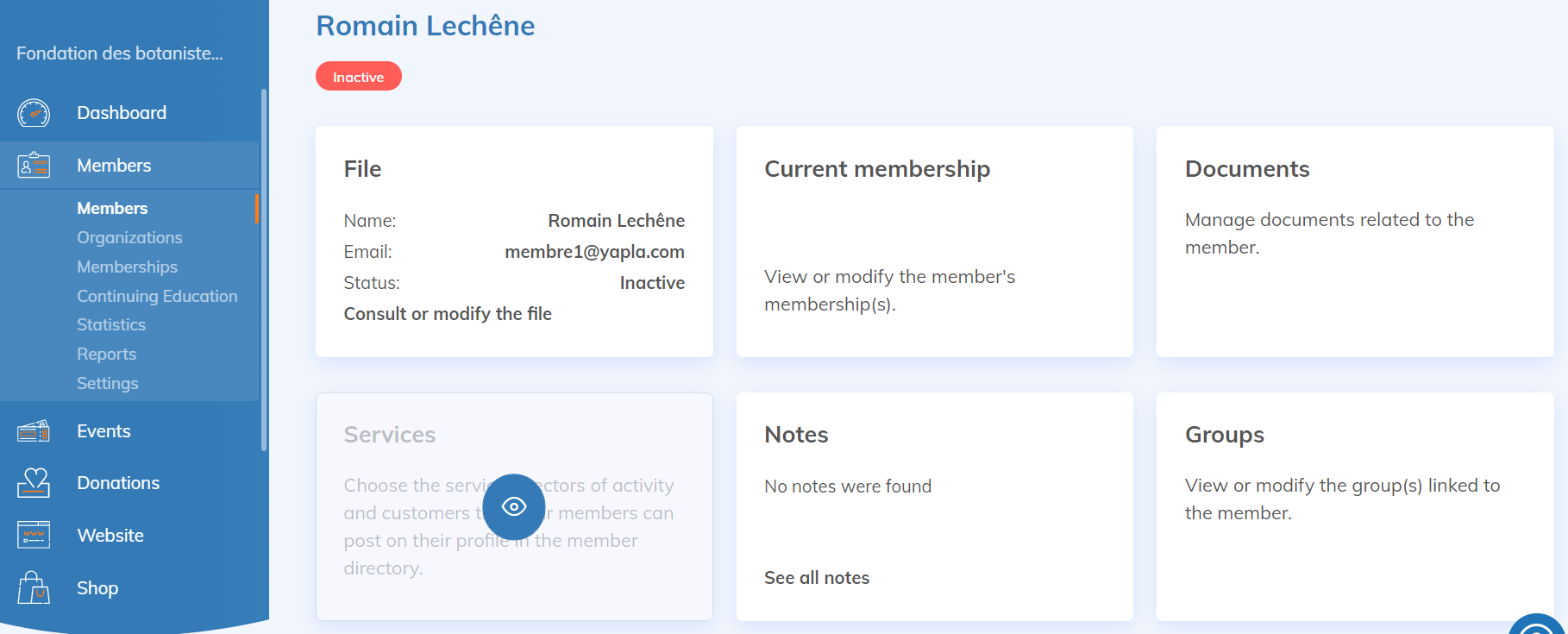
Task: Click See all notes link
Action: point(817,578)
